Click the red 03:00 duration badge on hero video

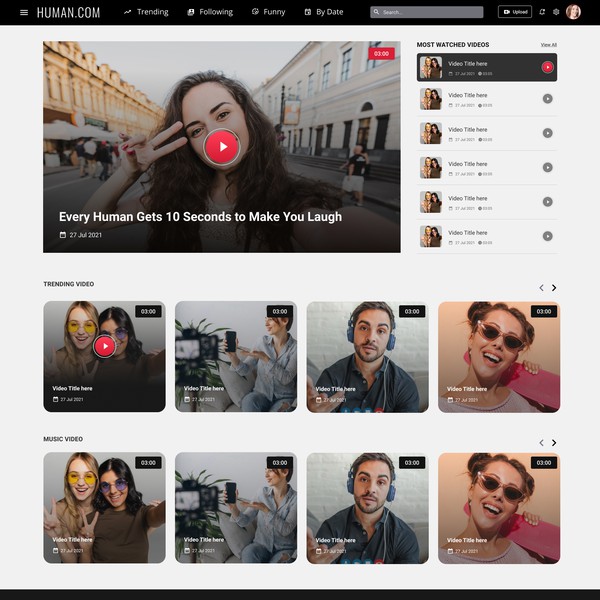[381, 54]
